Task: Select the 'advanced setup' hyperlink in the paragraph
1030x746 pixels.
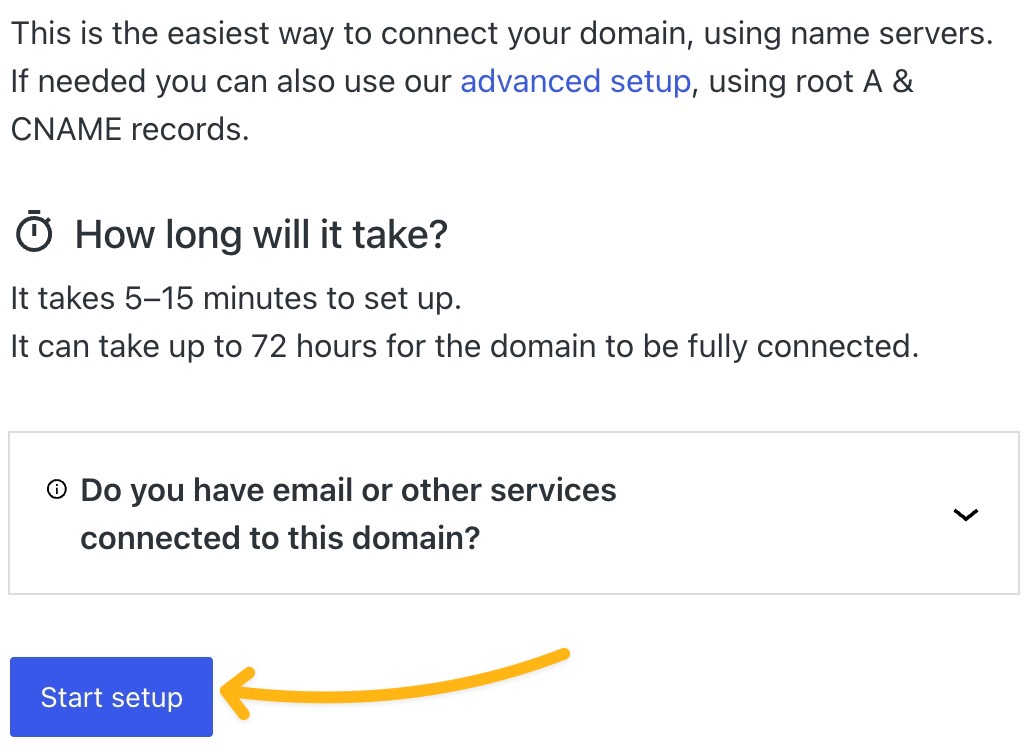Action: pos(576,81)
